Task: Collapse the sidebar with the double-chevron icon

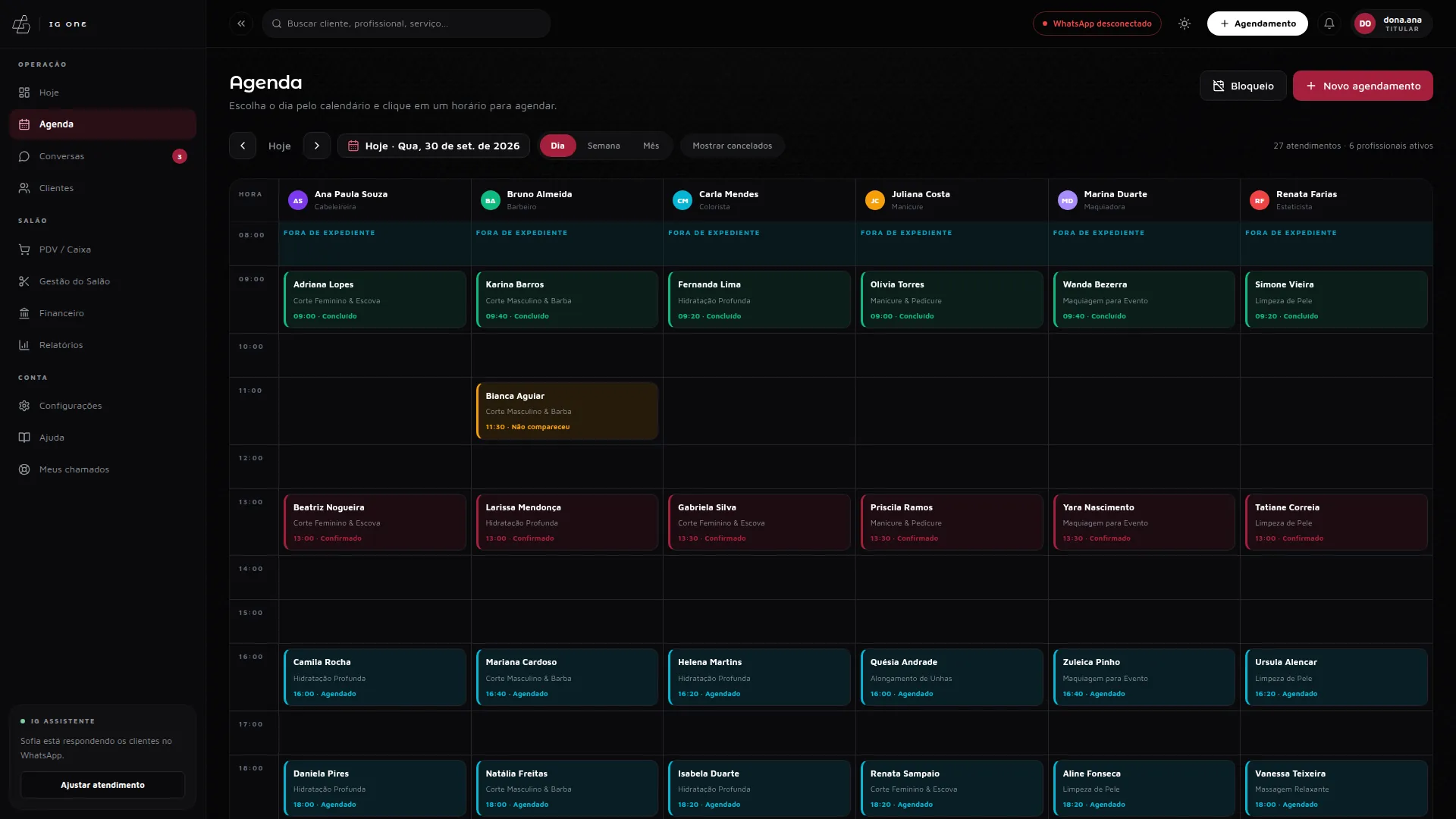Action: 241,24
